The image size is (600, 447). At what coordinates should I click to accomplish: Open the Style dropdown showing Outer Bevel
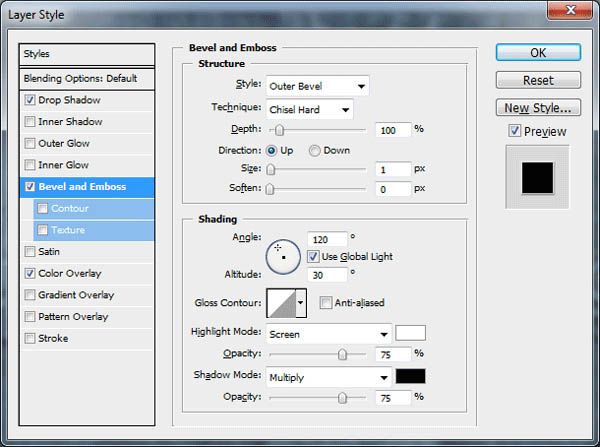pos(318,86)
